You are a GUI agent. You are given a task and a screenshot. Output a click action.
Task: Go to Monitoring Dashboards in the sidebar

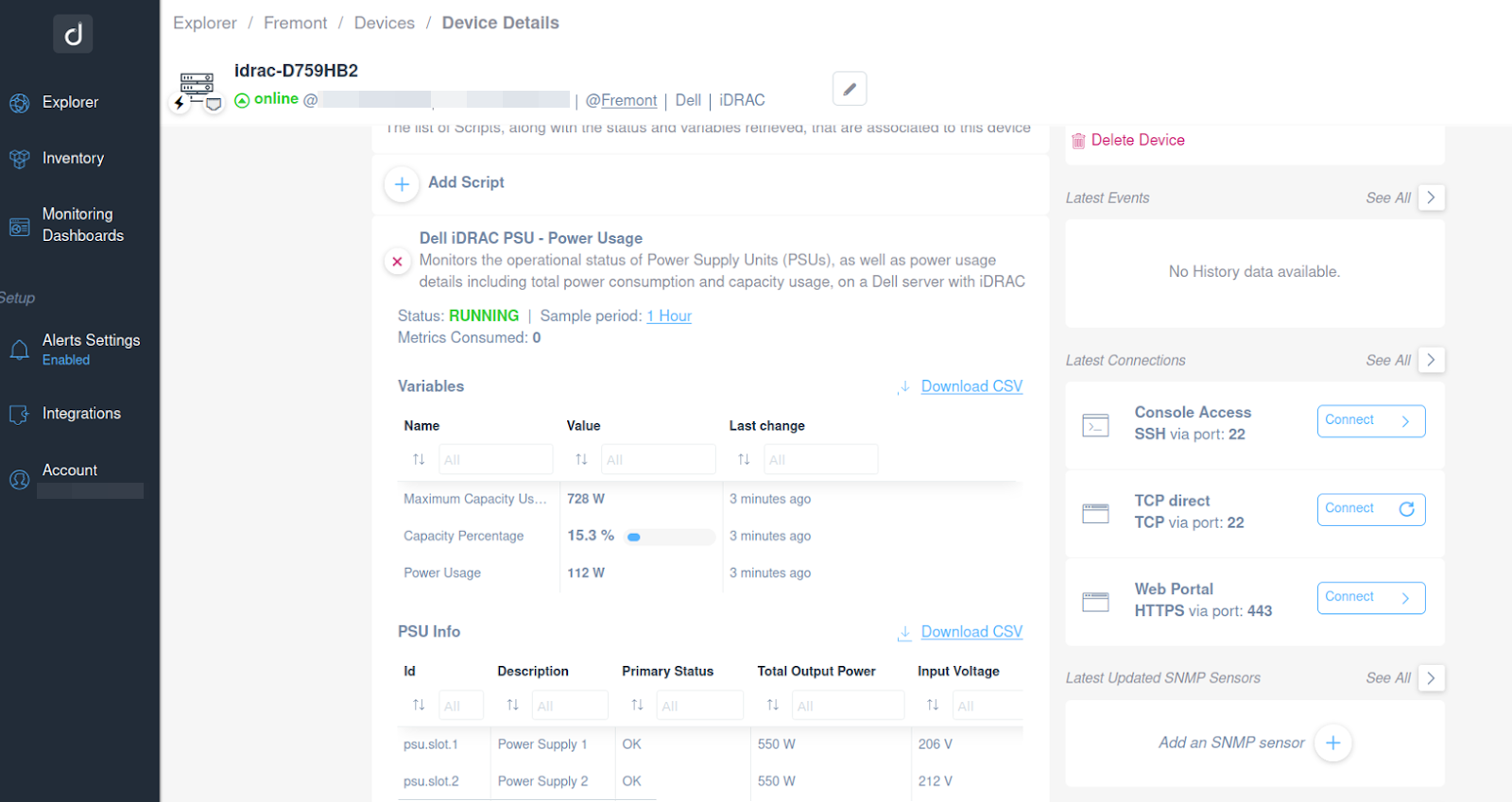coord(82,225)
